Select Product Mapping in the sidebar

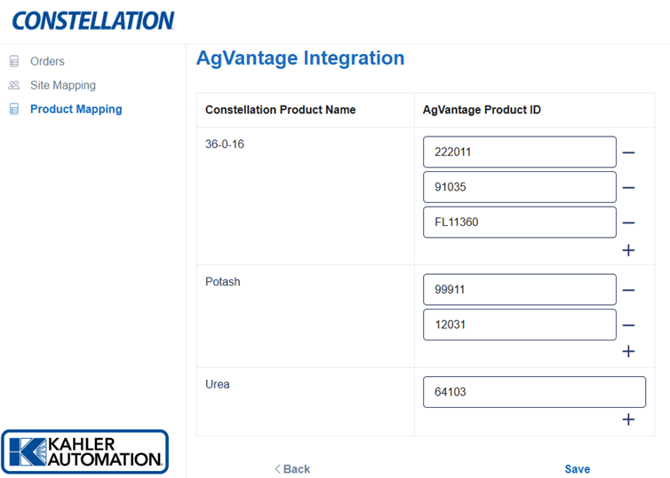76,109
